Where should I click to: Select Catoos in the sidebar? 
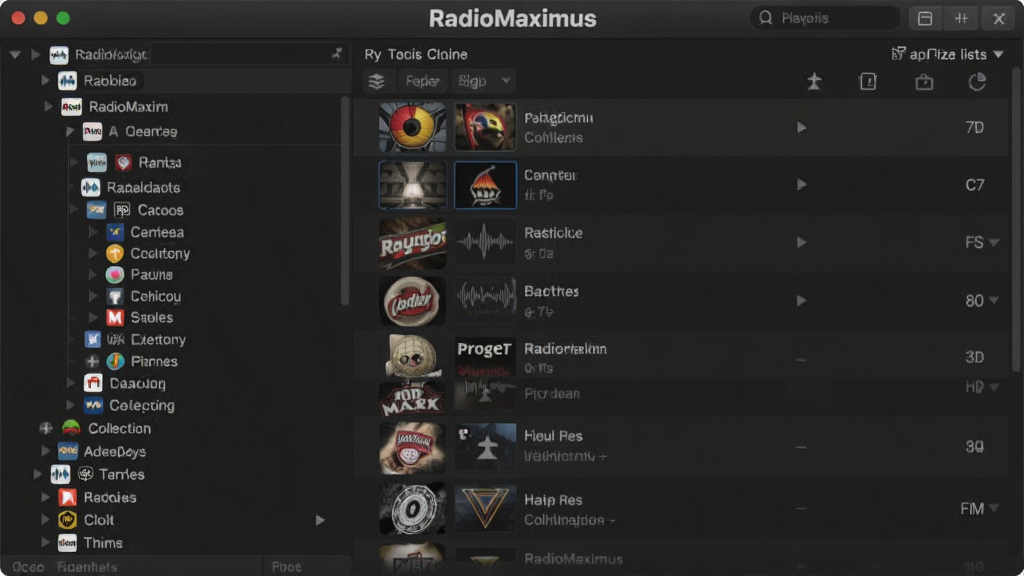(160, 210)
